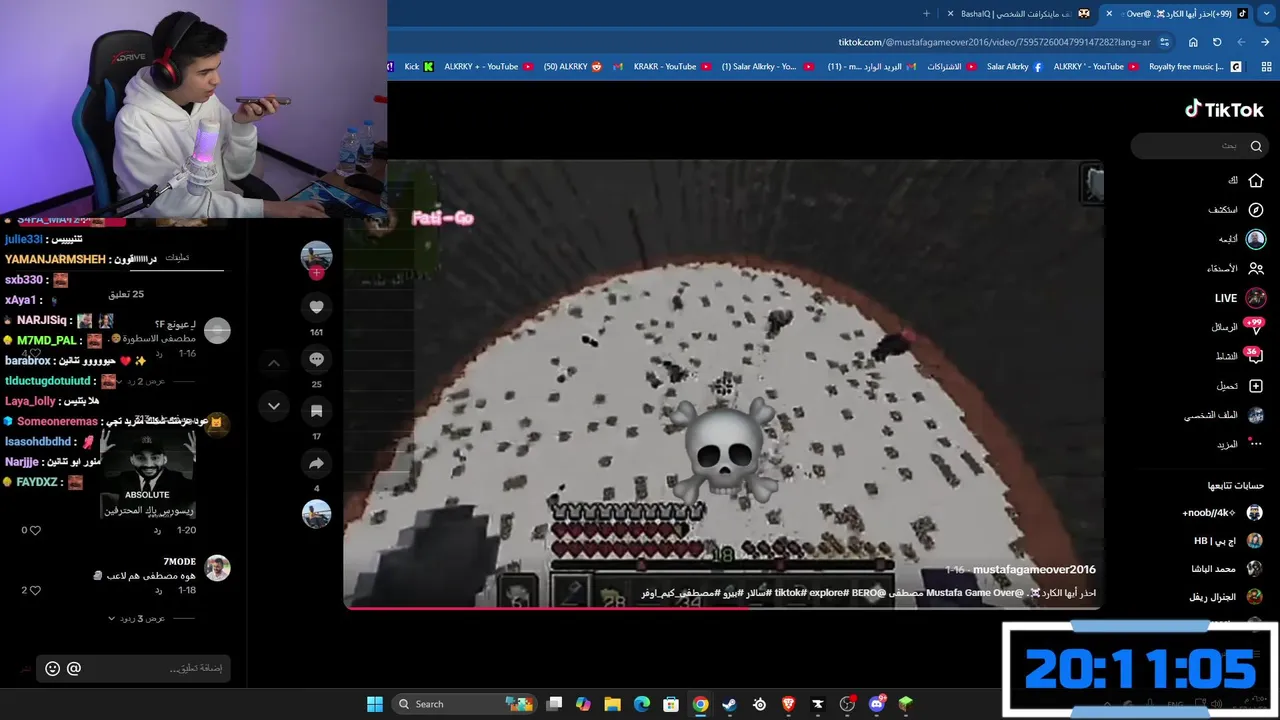Go to next video with down chevron
Screen dimensions: 1280x720
click(x=274, y=406)
